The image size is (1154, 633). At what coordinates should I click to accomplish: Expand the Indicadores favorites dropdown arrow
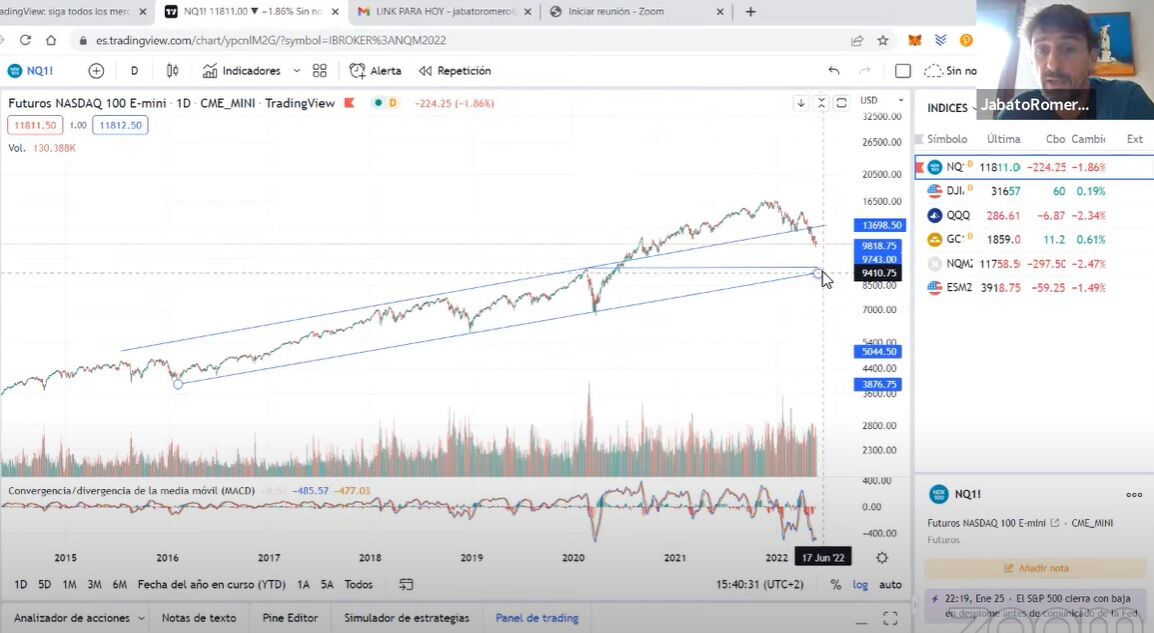pos(296,71)
